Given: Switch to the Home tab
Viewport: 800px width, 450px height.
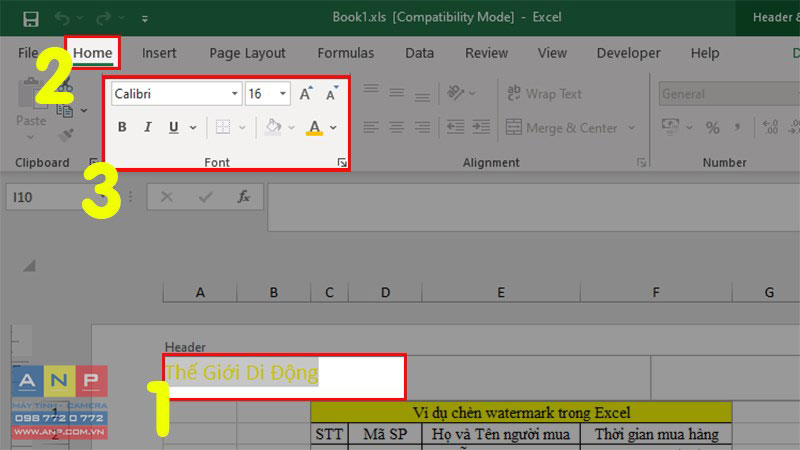Looking at the screenshot, I should click(x=92, y=53).
